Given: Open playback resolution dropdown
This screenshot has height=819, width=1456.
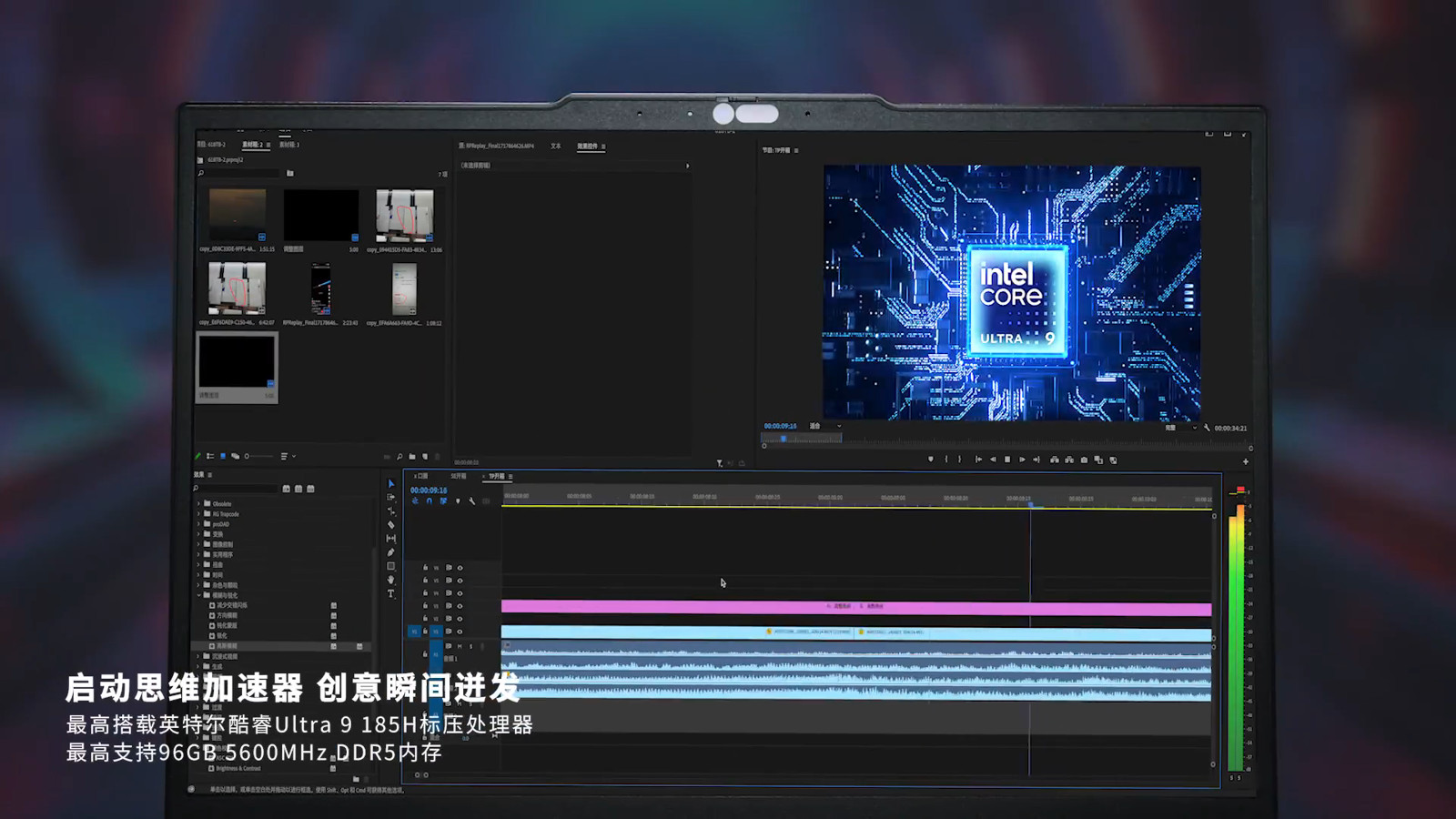Looking at the screenshot, I should (x=1181, y=428).
